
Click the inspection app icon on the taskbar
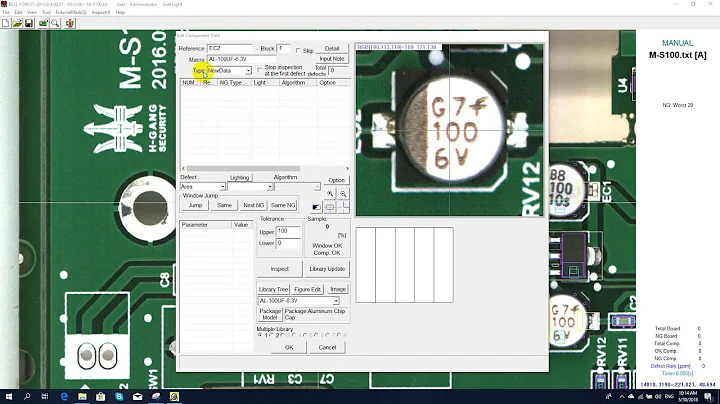click(x=174, y=397)
